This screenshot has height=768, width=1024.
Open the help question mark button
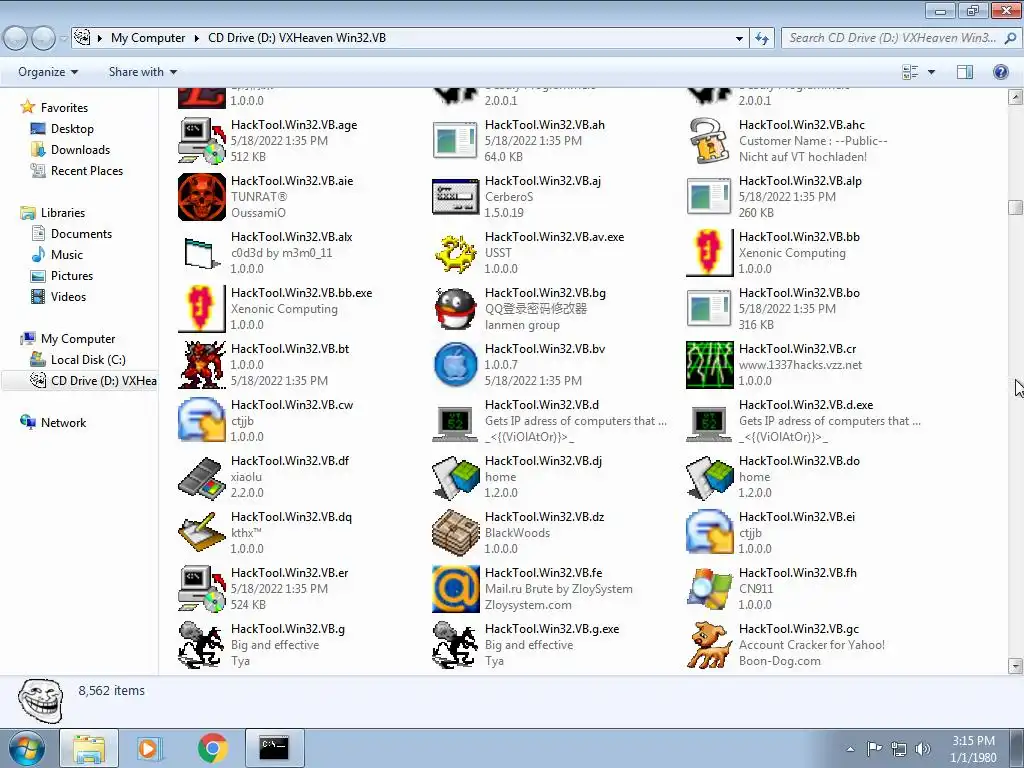[1000, 72]
